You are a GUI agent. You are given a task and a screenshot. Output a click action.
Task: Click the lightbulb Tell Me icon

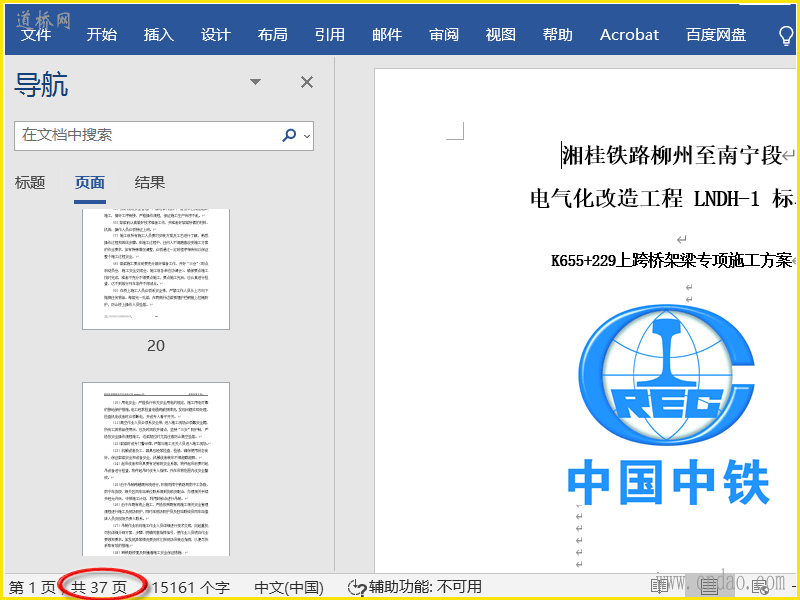pos(786,36)
